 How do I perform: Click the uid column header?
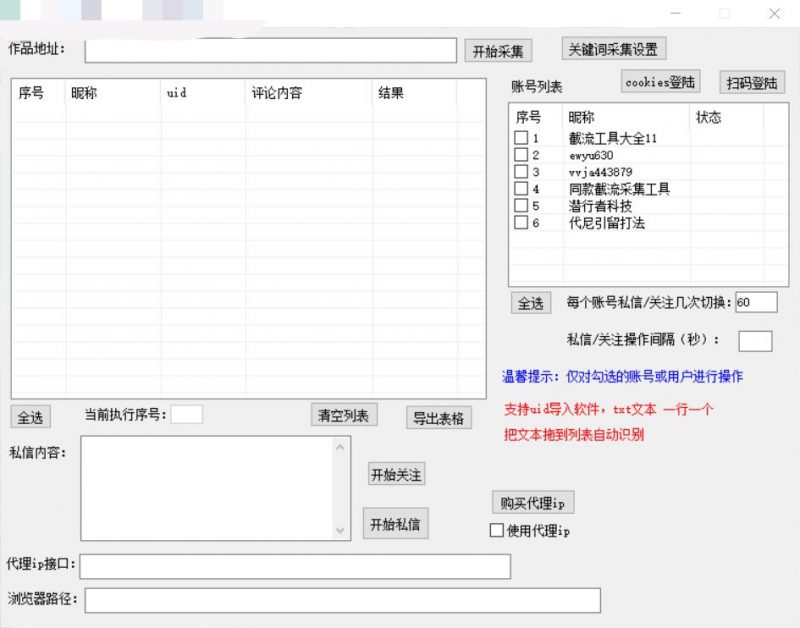point(203,93)
